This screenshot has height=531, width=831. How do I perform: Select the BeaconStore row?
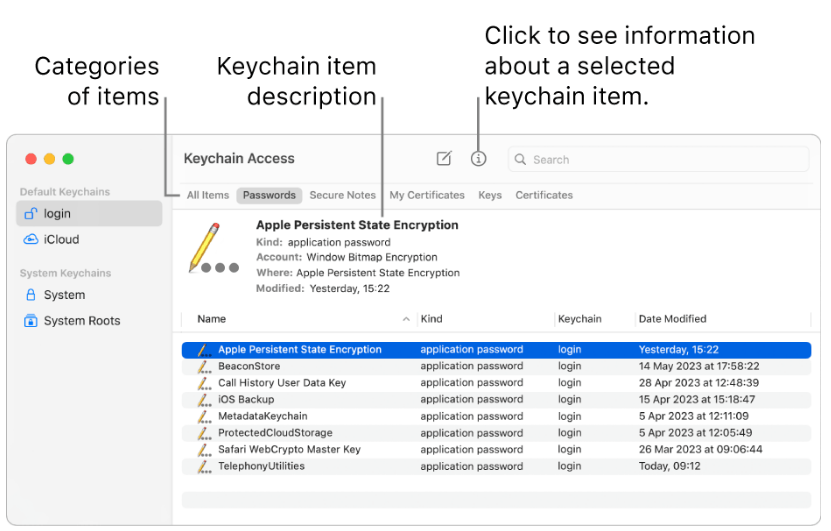click(496, 366)
